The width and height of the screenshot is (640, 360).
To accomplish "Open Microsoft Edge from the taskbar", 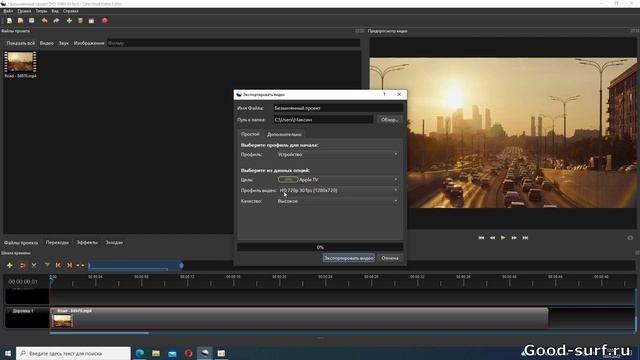I will click(140, 353).
